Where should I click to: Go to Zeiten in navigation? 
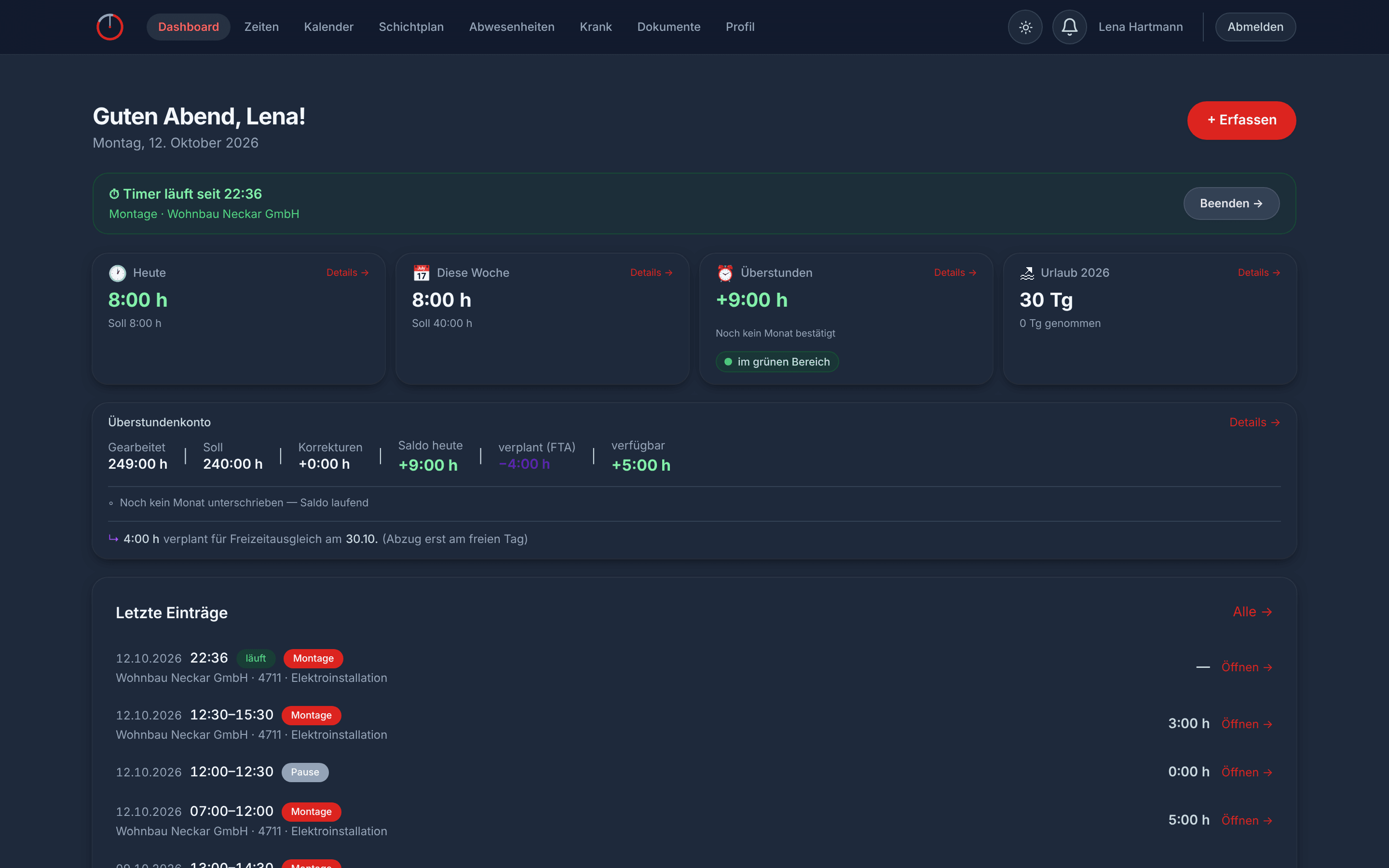coord(261,27)
